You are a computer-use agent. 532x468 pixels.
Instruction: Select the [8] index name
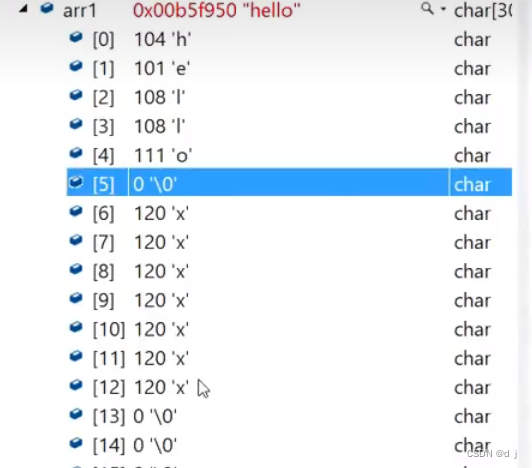(x=103, y=272)
